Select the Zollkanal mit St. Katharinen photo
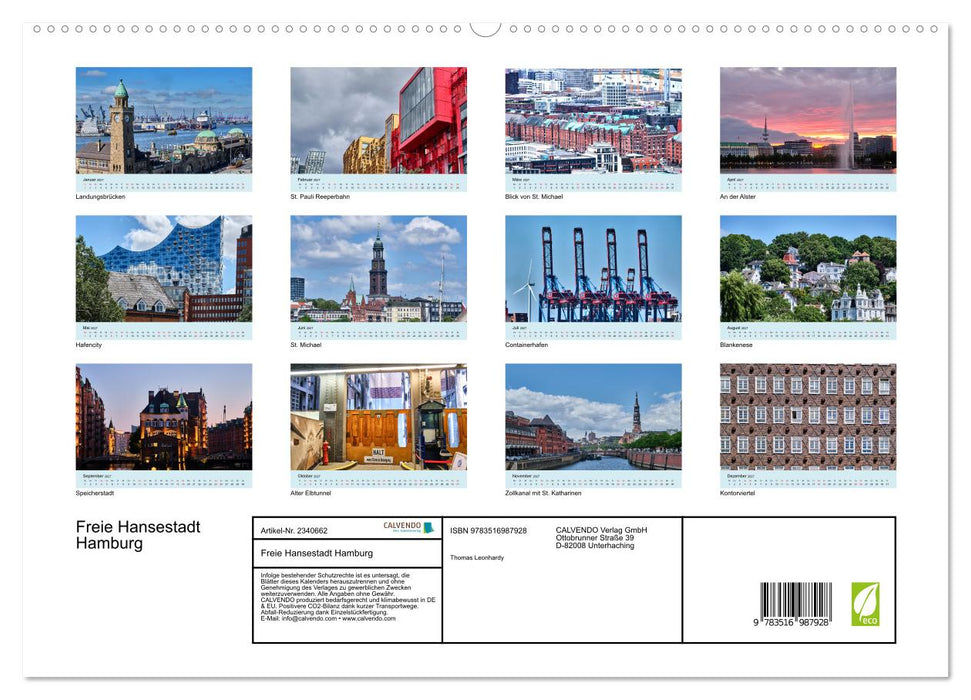This screenshot has height=700, width=971. (x=593, y=417)
